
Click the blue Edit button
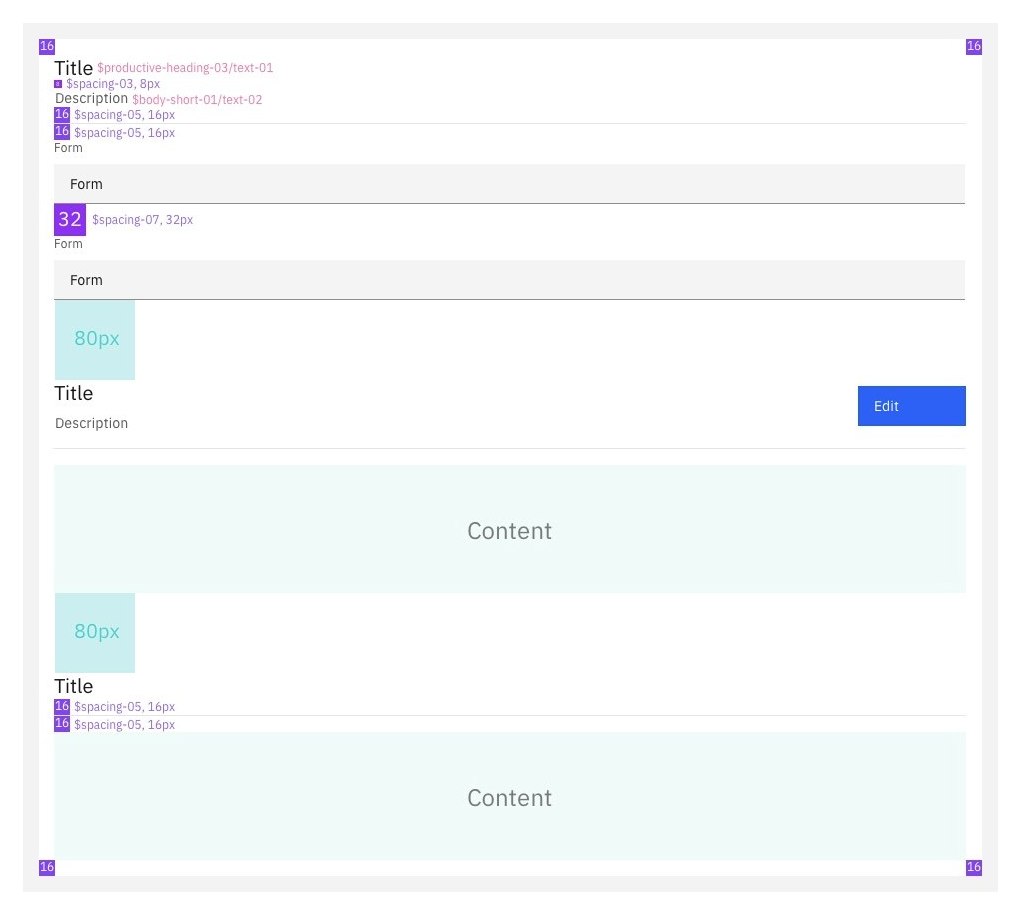click(911, 406)
